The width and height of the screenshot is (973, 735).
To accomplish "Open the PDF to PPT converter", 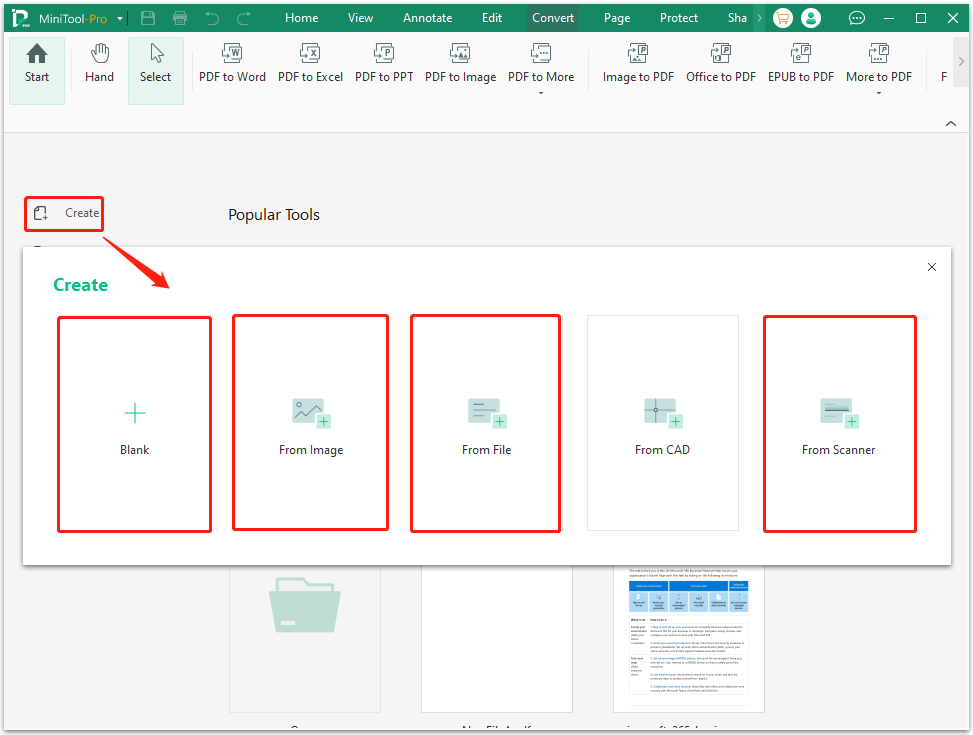I will pyautogui.click(x=383, y=63).
